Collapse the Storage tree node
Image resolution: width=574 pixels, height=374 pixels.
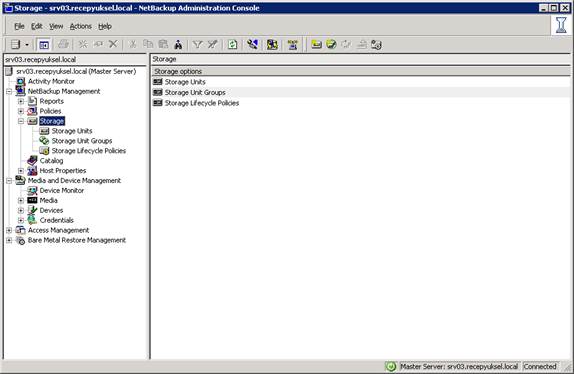[x=21, y=121]
